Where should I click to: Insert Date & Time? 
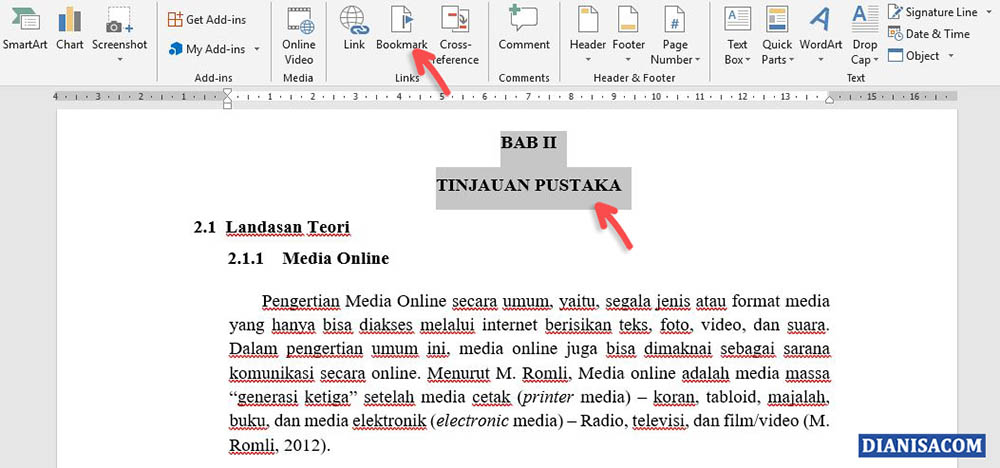tap(929, 34)
